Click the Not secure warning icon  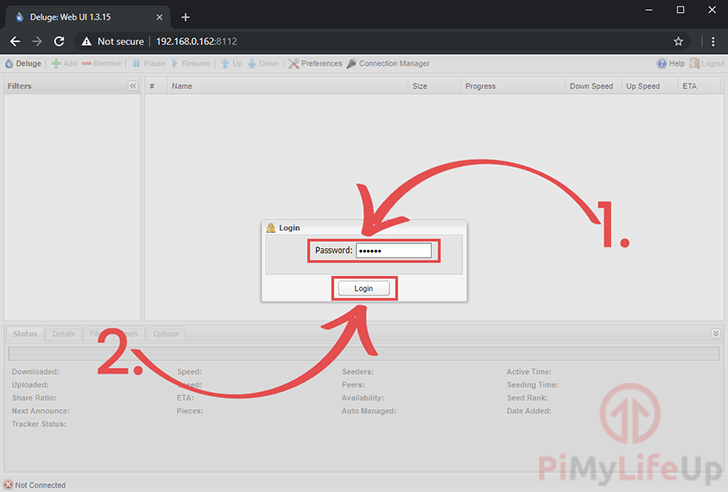pos(86,42)
